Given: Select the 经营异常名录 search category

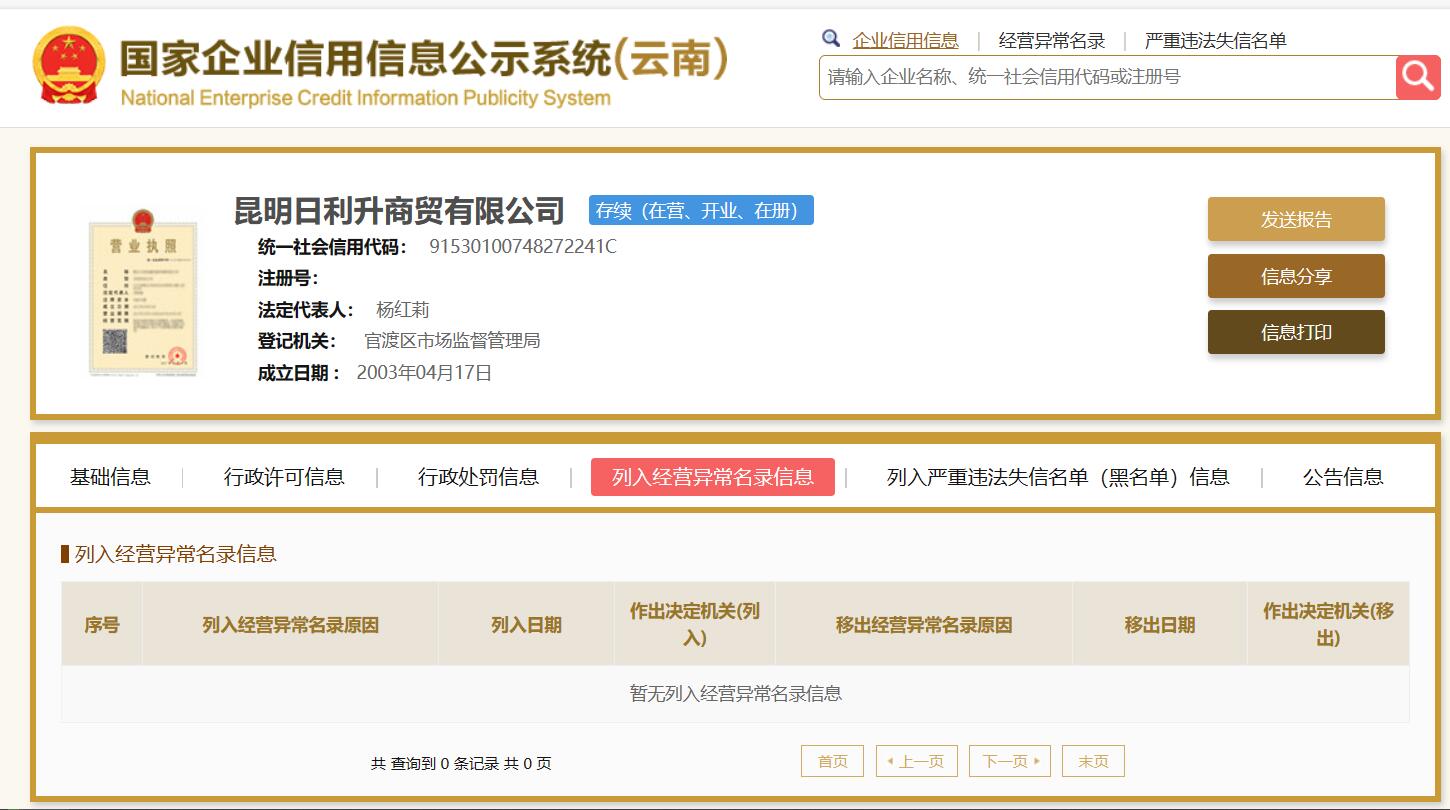Looking at the screenshot, I should point(1052,41).
